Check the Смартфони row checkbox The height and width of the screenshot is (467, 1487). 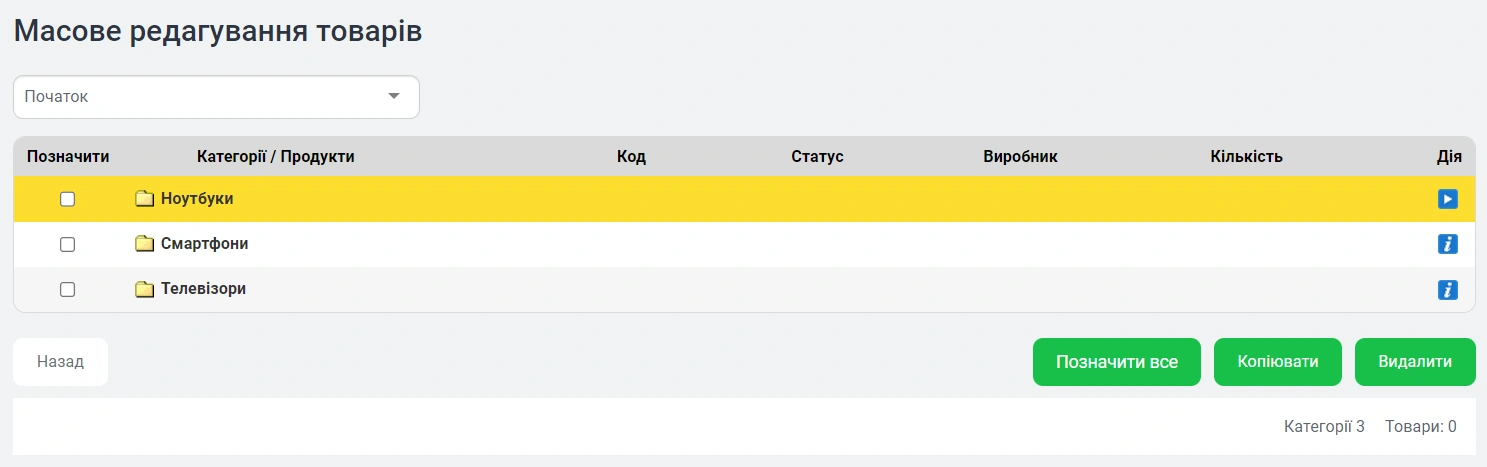(x=68, y=244)
